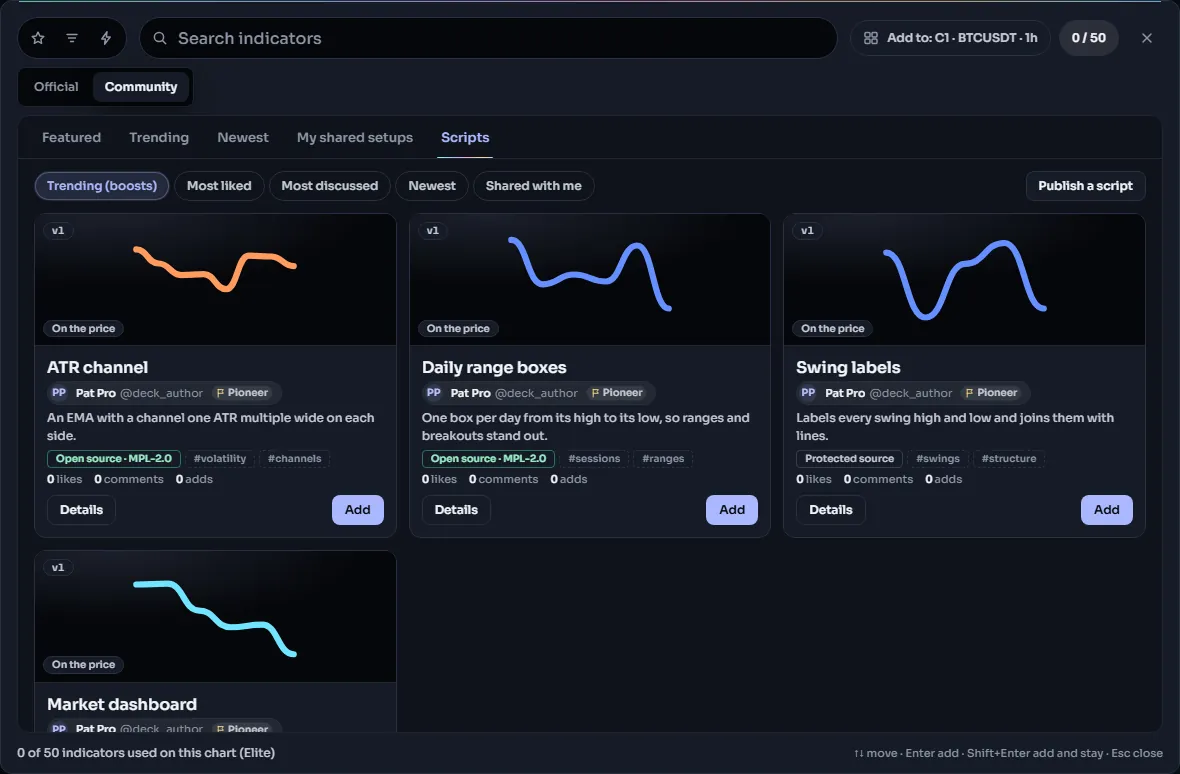Click the Swing labels title
Screen dimensions: 1180x774
(848, 368)
